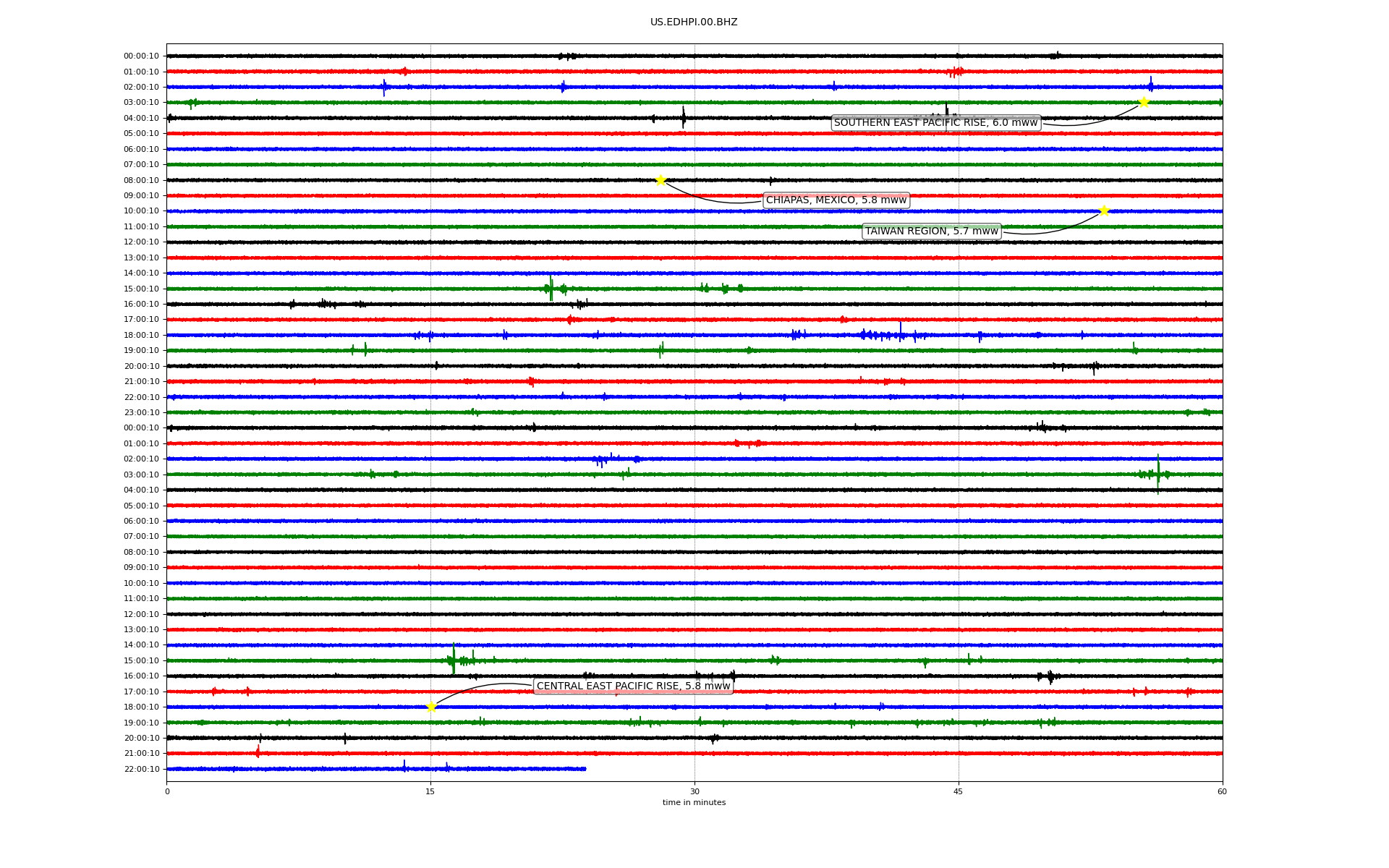This screenshot has width=1389, height=868.
Task: Click the 15 tick label on x-axis
Action: click(430, 791)
